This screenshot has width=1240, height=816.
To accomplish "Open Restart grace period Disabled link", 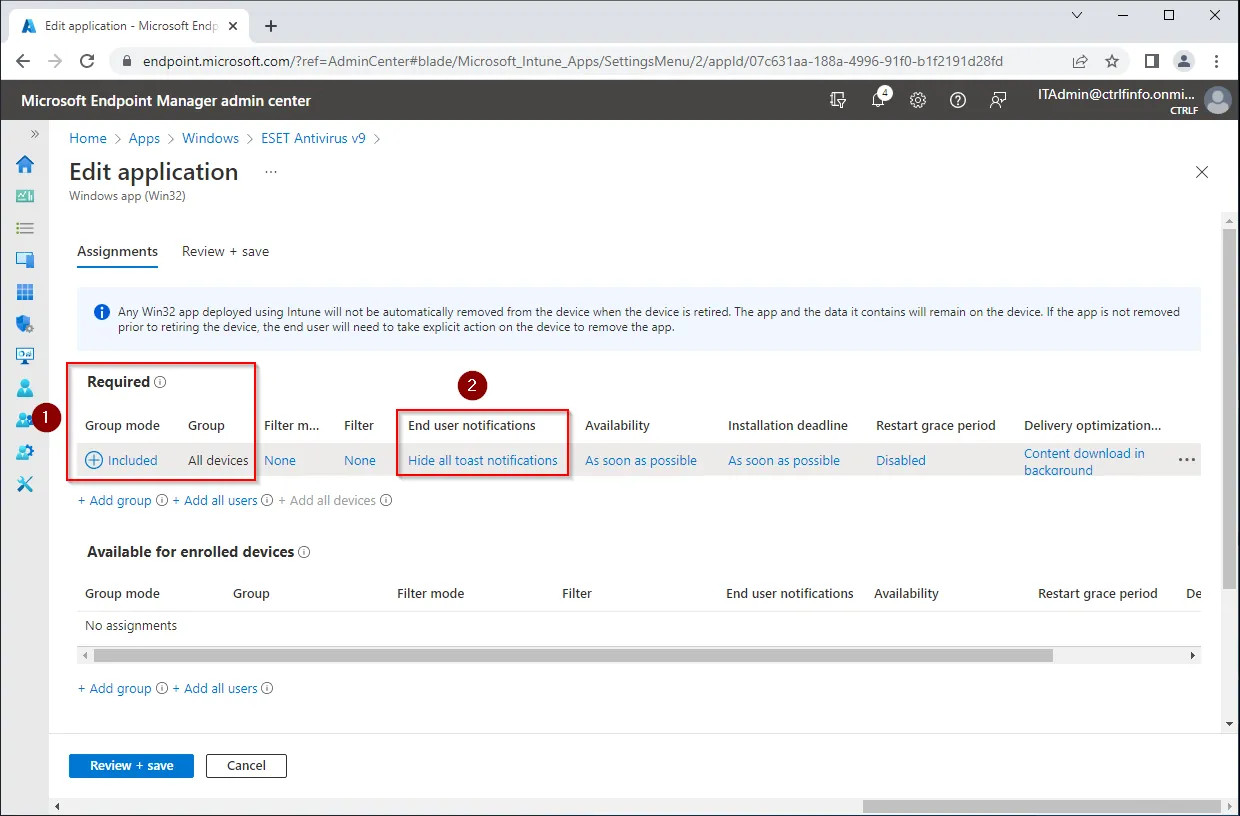I will click(x=901, y=461).
